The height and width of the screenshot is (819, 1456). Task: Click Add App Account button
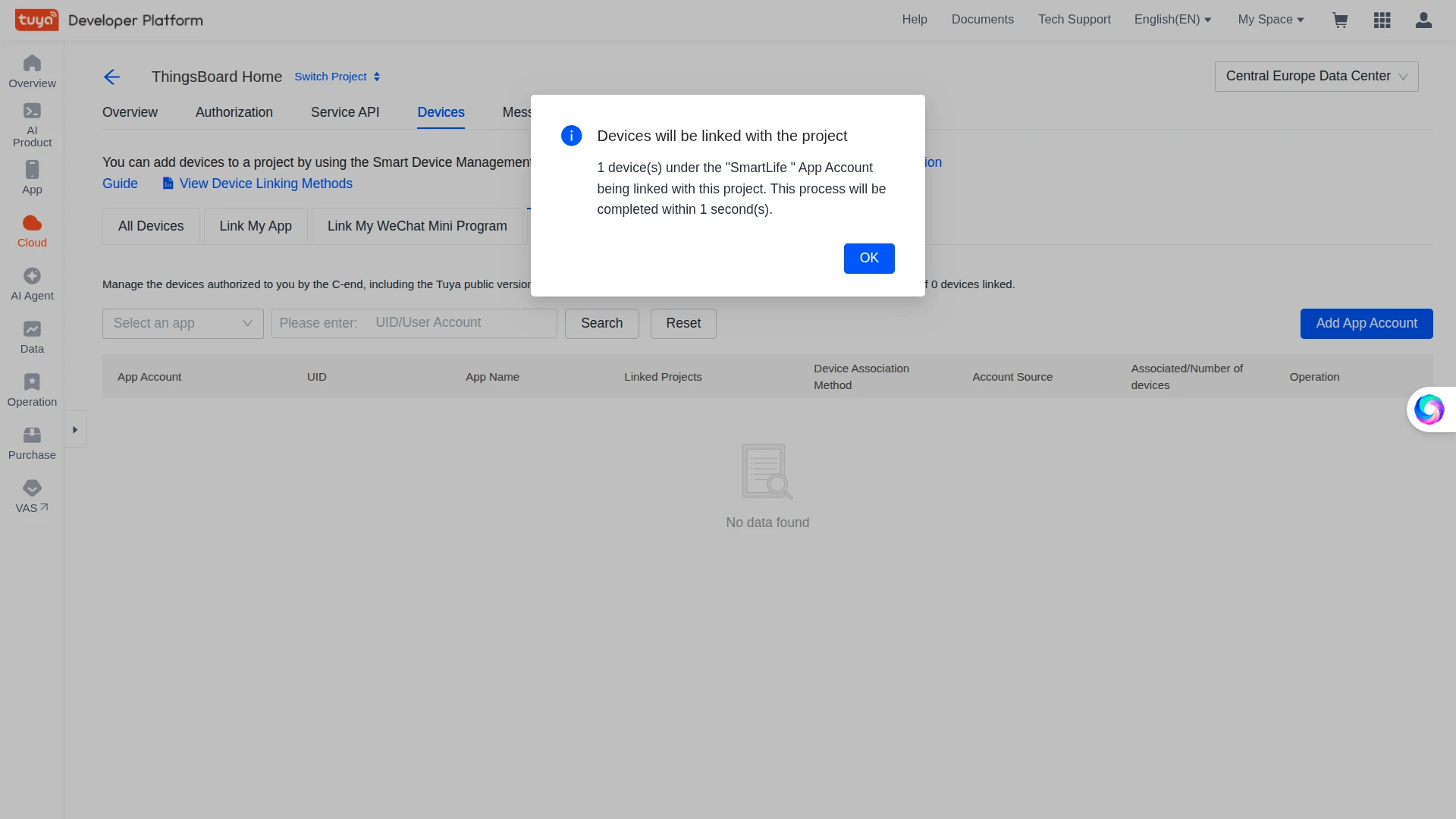tap(1367, 324)
